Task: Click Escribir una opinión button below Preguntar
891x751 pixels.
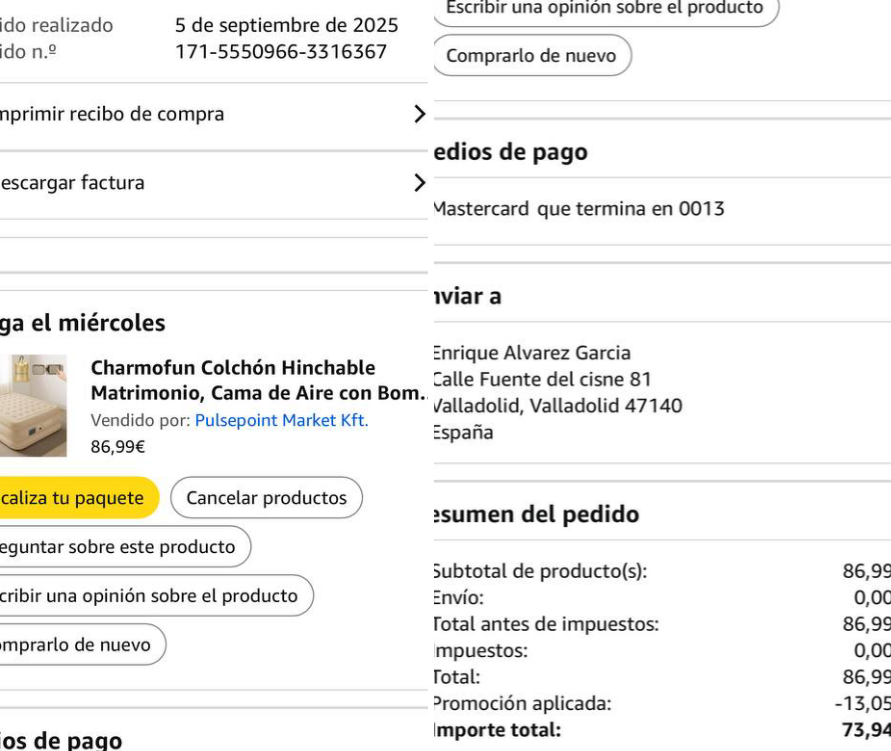Action: pos(150,596)
